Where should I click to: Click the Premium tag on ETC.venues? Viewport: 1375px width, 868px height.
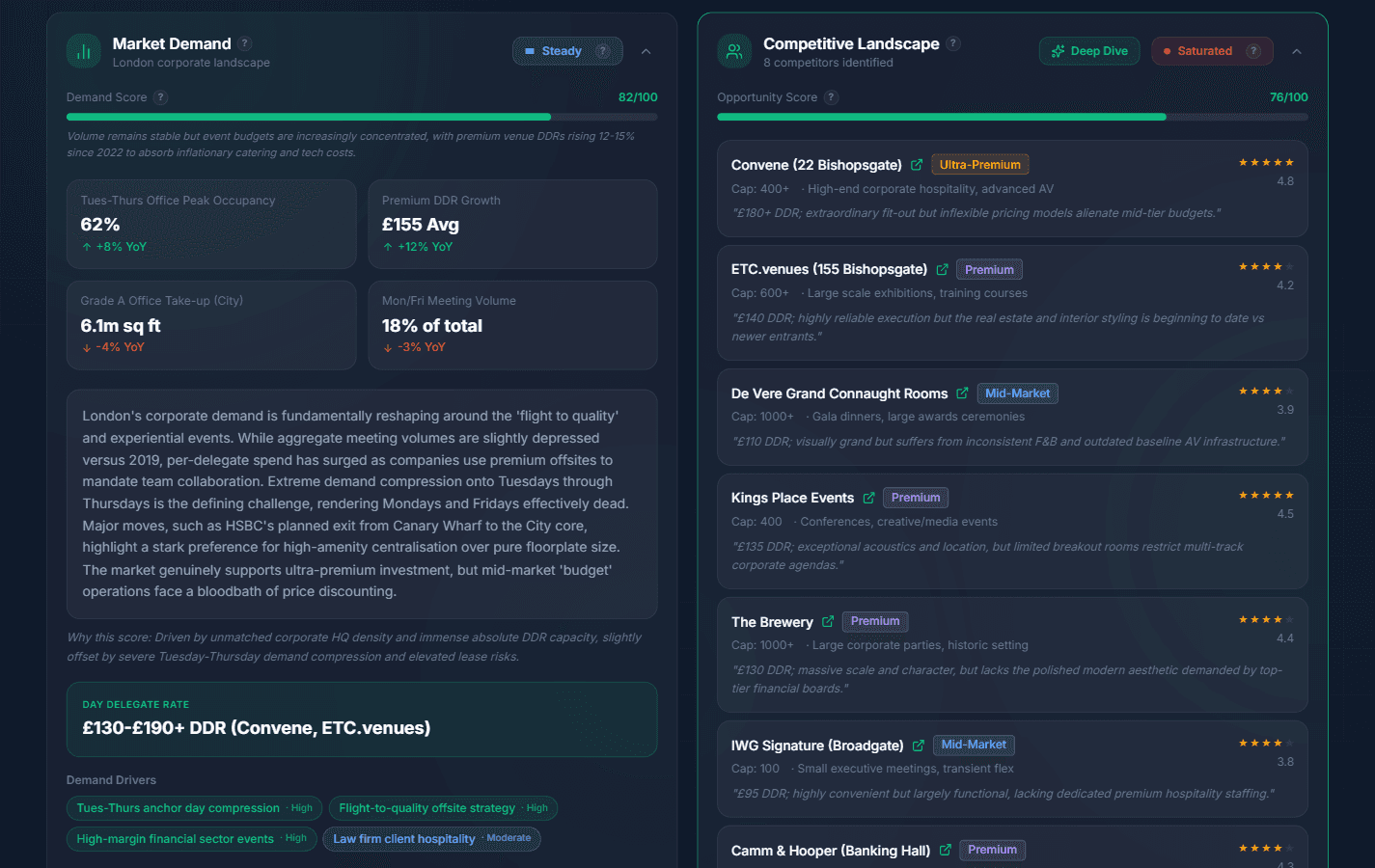point(989,270)
